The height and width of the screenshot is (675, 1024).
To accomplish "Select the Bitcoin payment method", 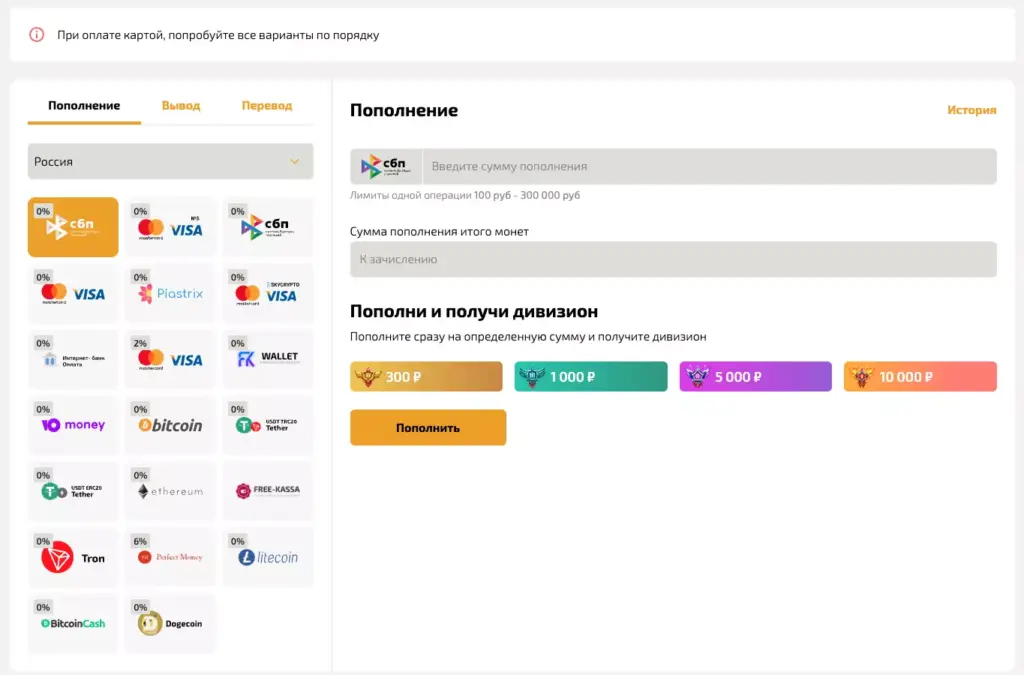I will [170, 425].
